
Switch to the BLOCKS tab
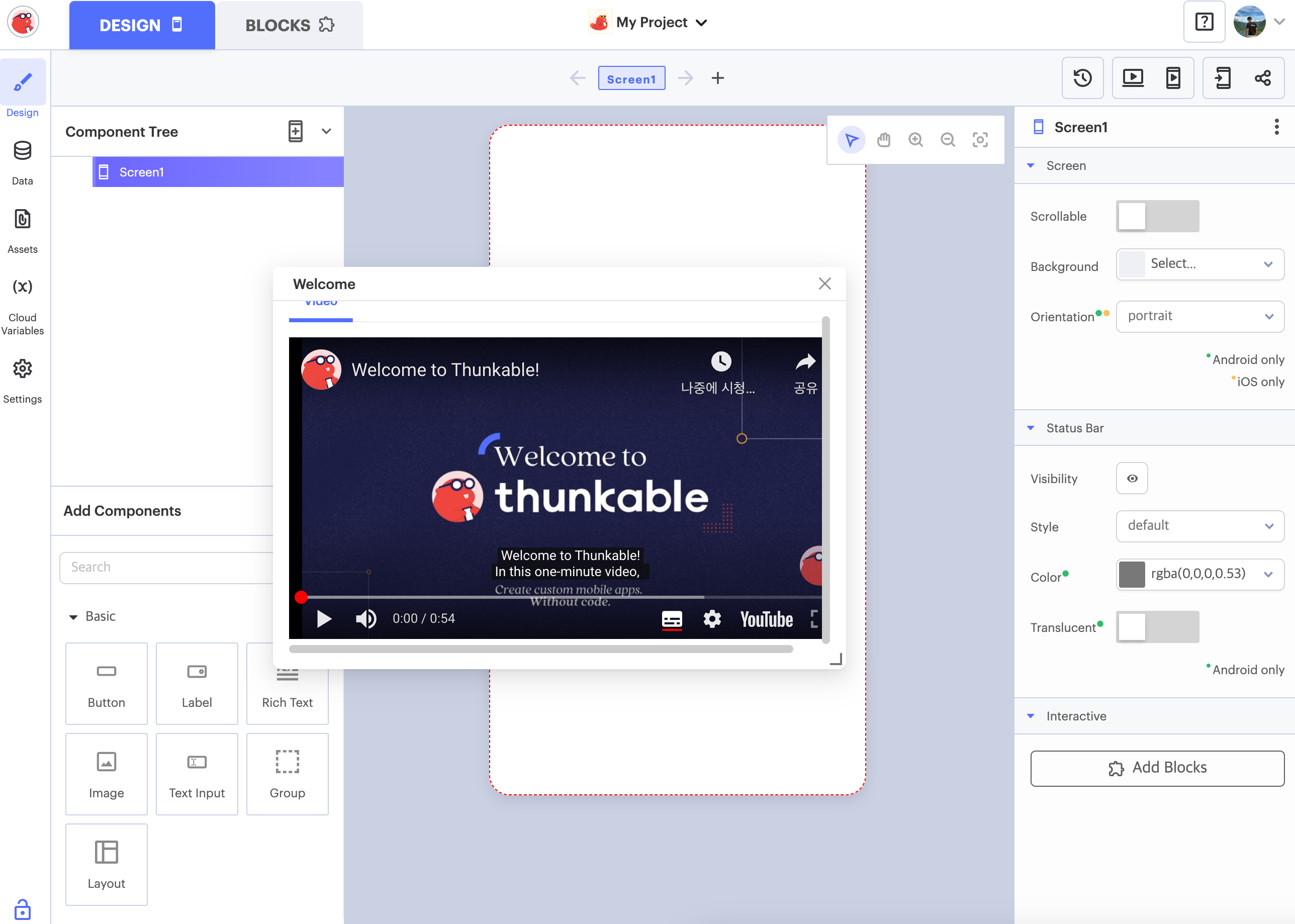click(x=289, y=25)
